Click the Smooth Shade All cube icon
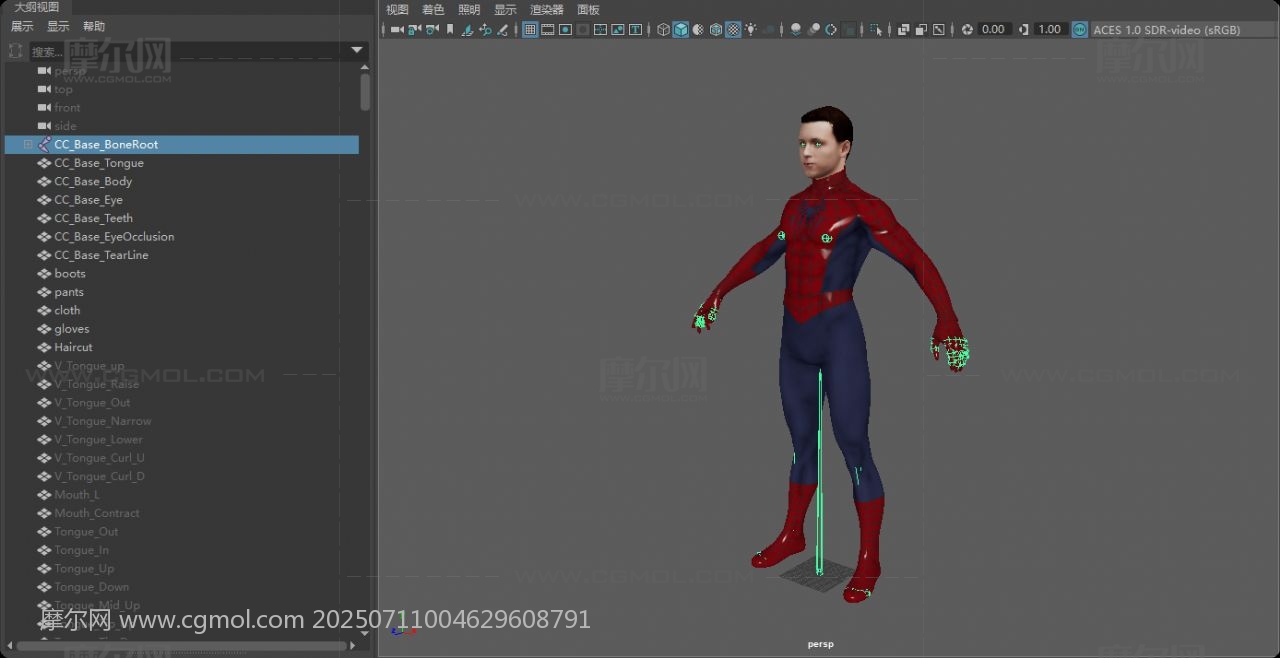Image resolution: width=1280 pixels, height=658 pixels. pos(681,30)
